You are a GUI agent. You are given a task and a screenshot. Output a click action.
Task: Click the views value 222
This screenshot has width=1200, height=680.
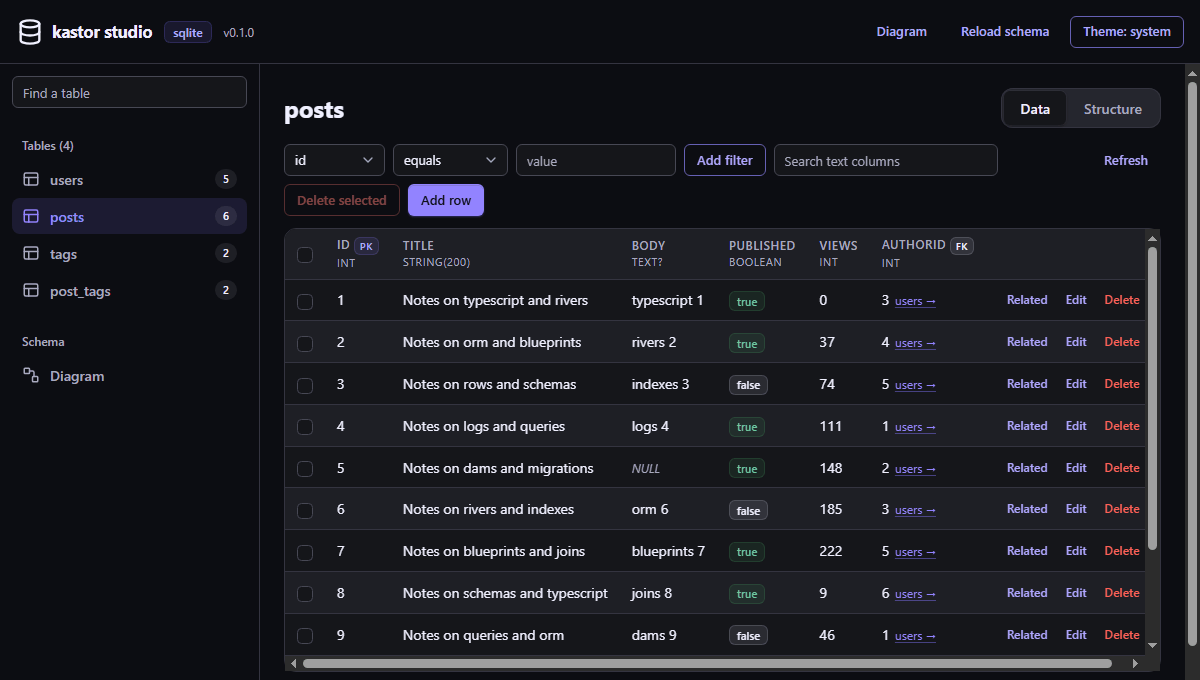(x=831, y=551)
